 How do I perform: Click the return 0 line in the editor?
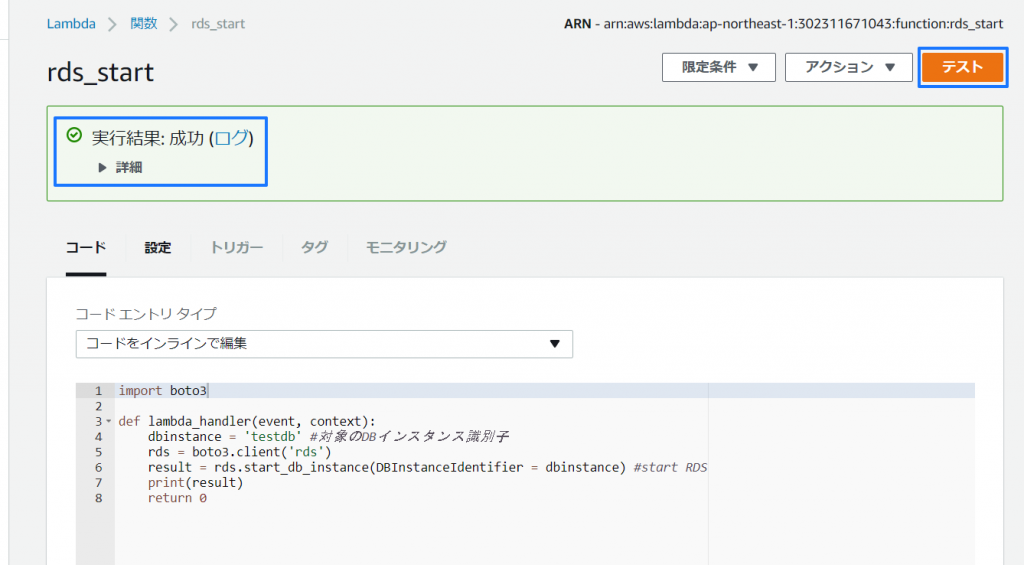pyautogui.click(x=177, y=498)
